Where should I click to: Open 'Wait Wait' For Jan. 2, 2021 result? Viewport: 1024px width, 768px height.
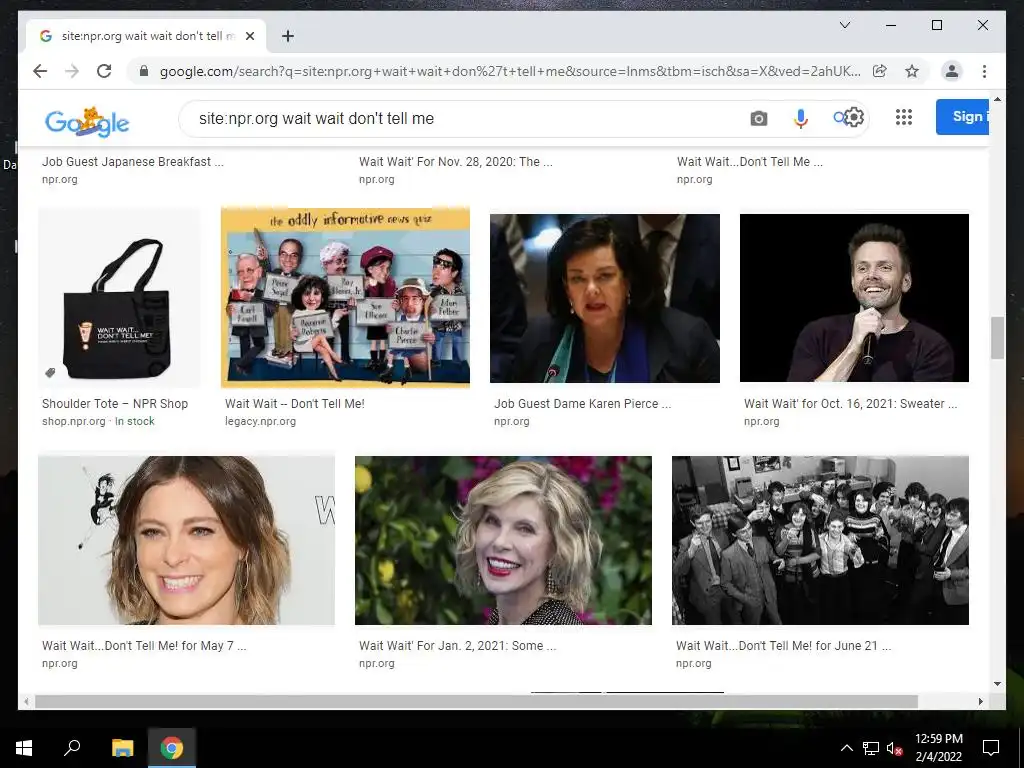point(457,646)
